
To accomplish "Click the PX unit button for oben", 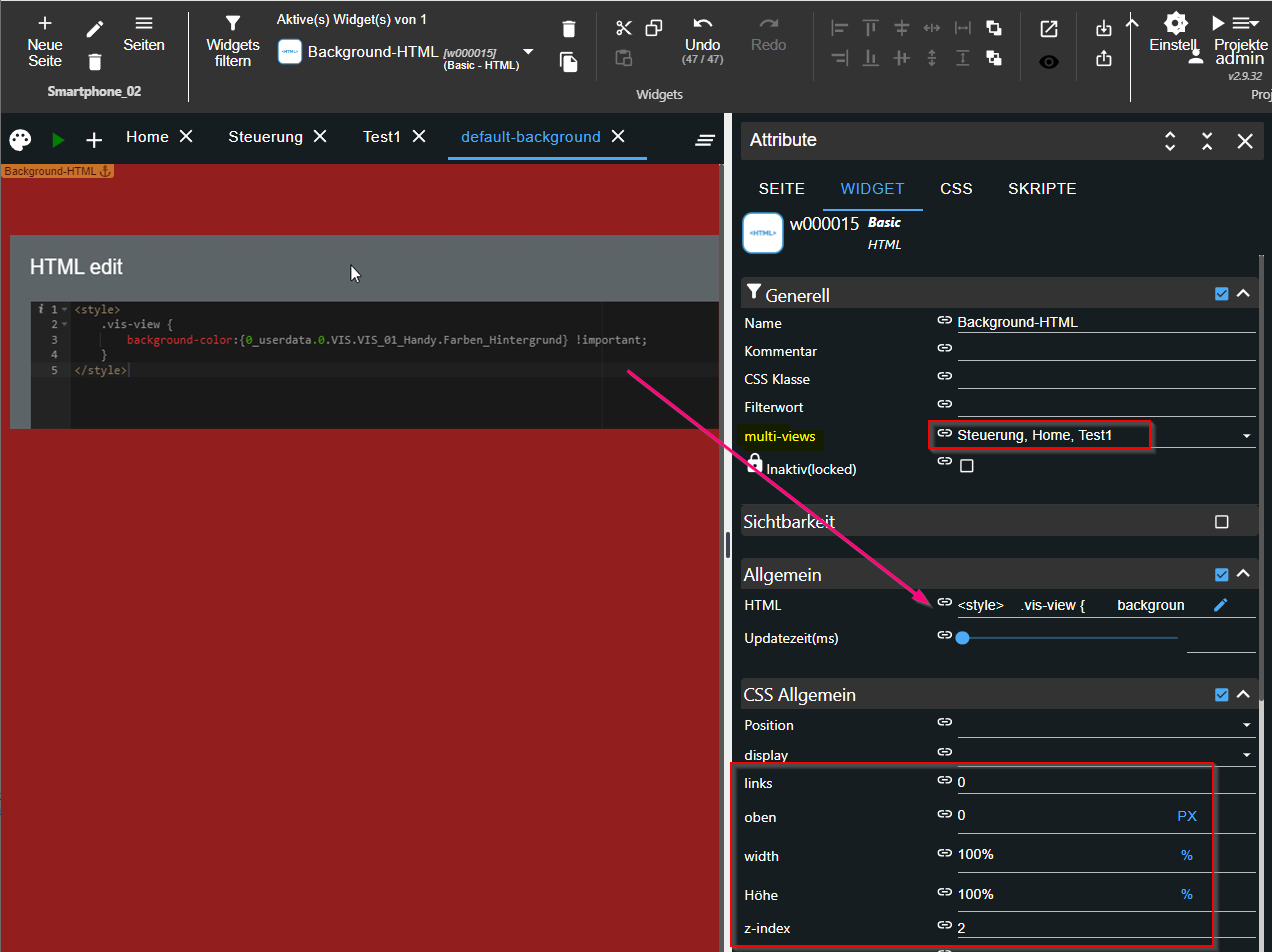I will [1186, 816].
